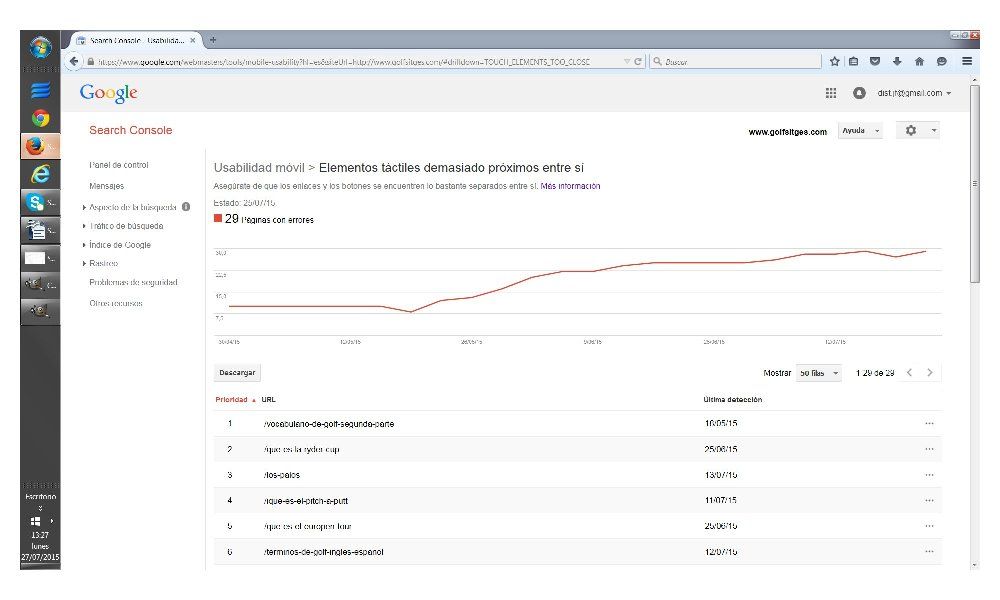
Task: Open the second GIMP taskbar entry
Action: point(40,311)
